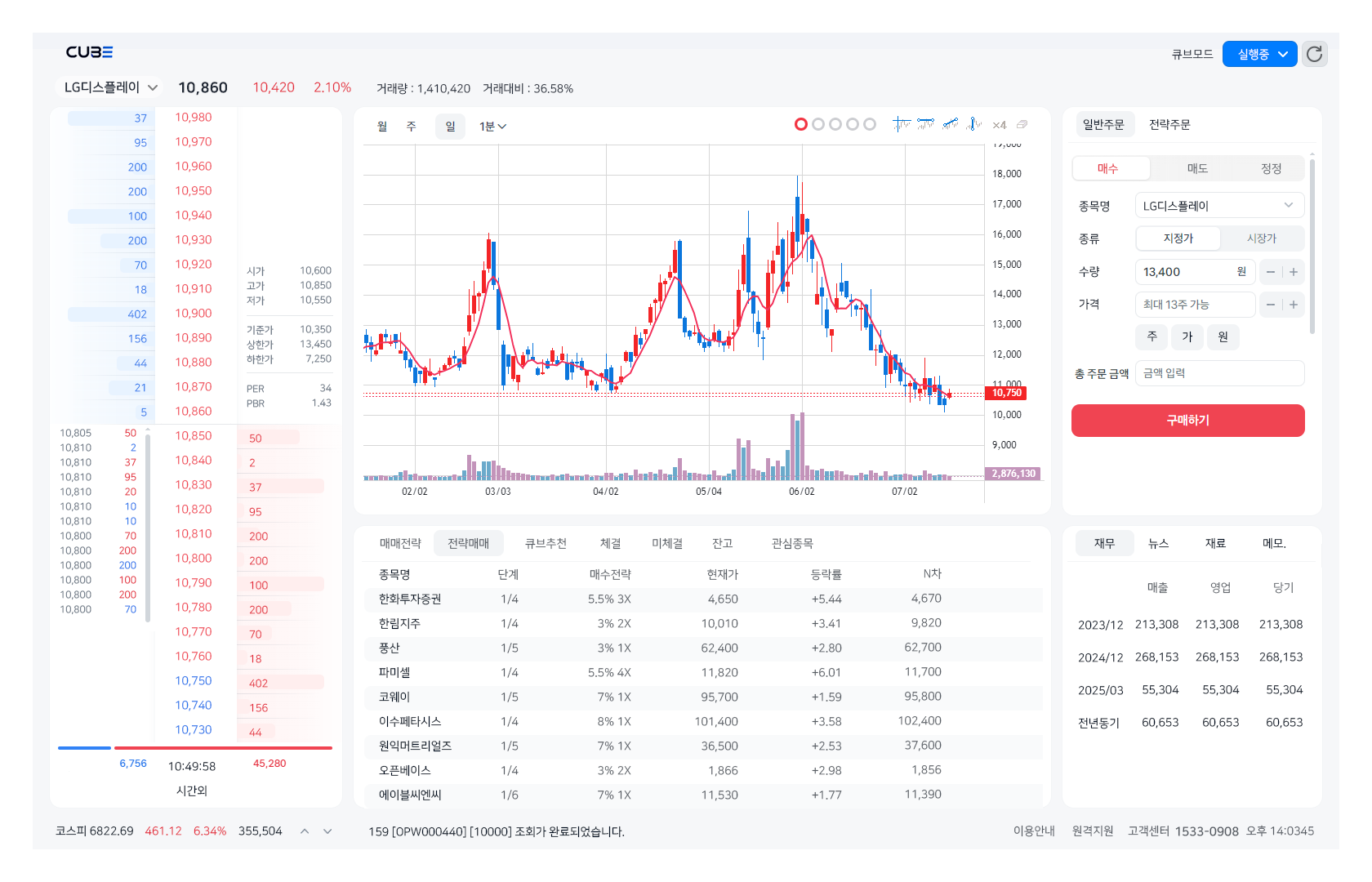
Task: Open the 잔고 tab
Action: pyautogui.click(x=723, y=544)
